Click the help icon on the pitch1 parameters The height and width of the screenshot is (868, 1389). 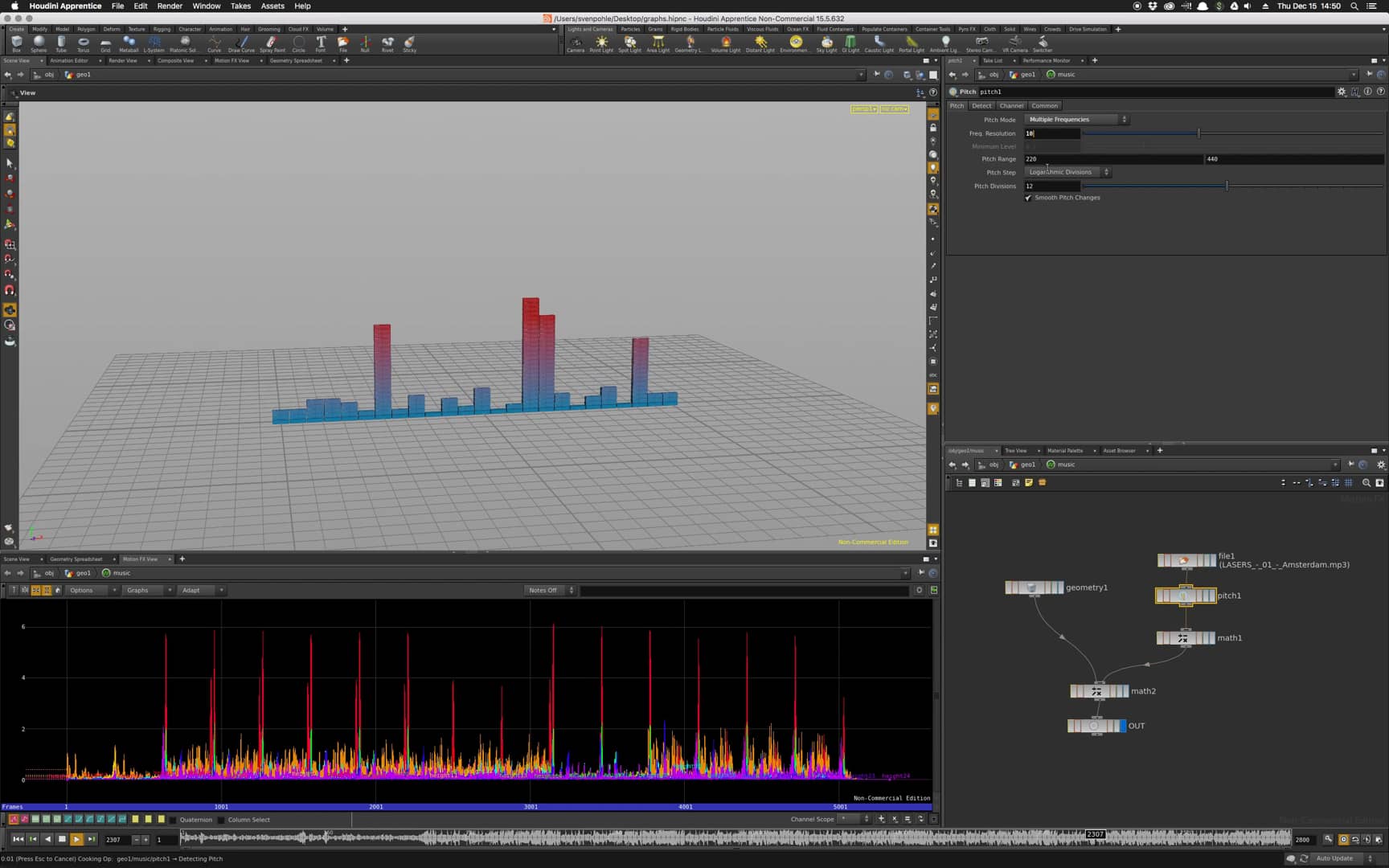[x=1380, y=92]
